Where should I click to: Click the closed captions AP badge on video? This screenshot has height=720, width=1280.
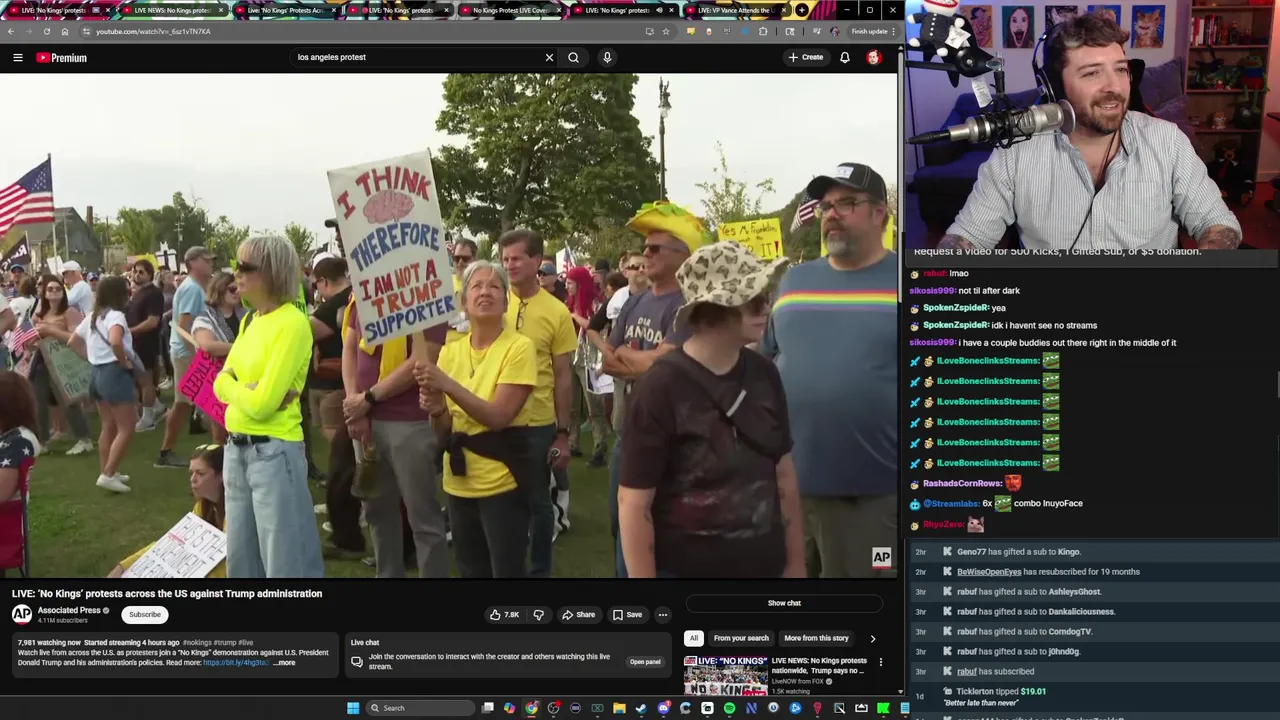point(881,557)
